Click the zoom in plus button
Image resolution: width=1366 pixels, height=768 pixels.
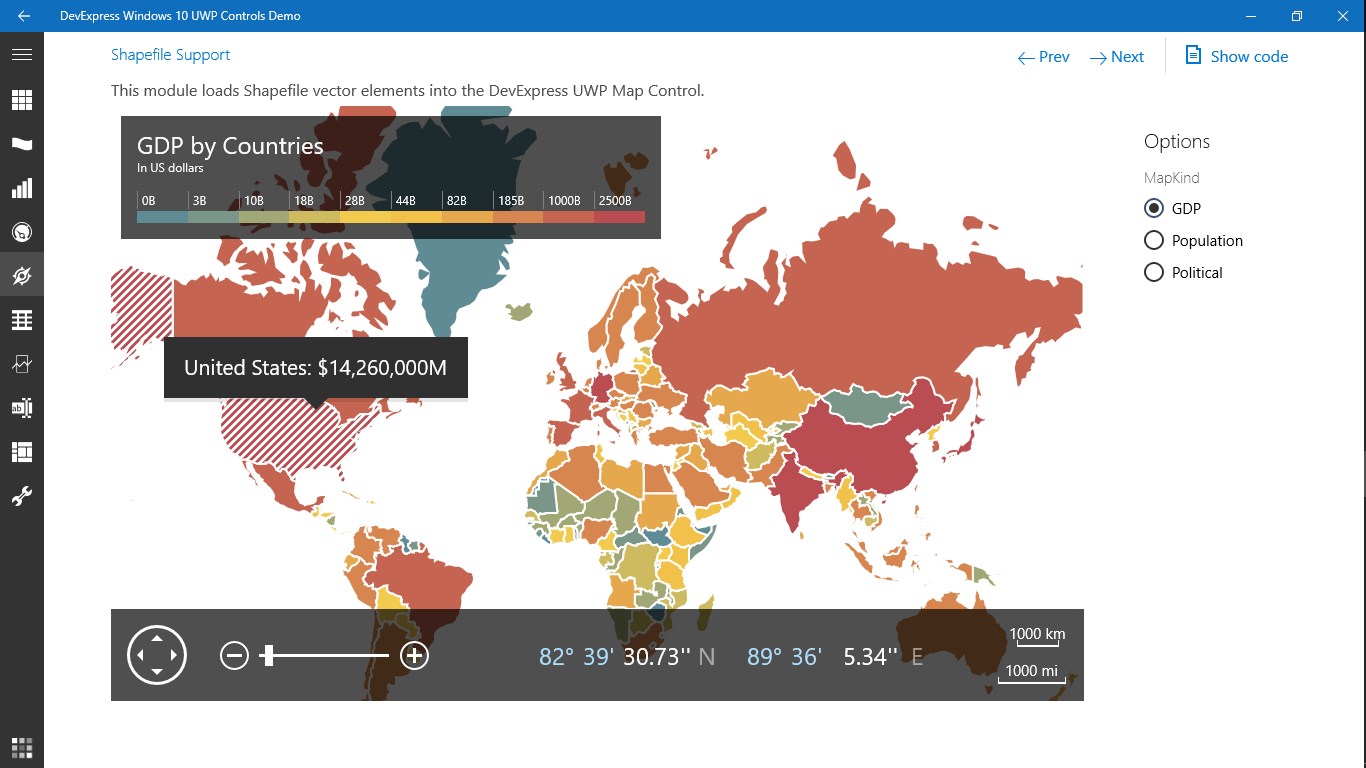tap(414, 656)
